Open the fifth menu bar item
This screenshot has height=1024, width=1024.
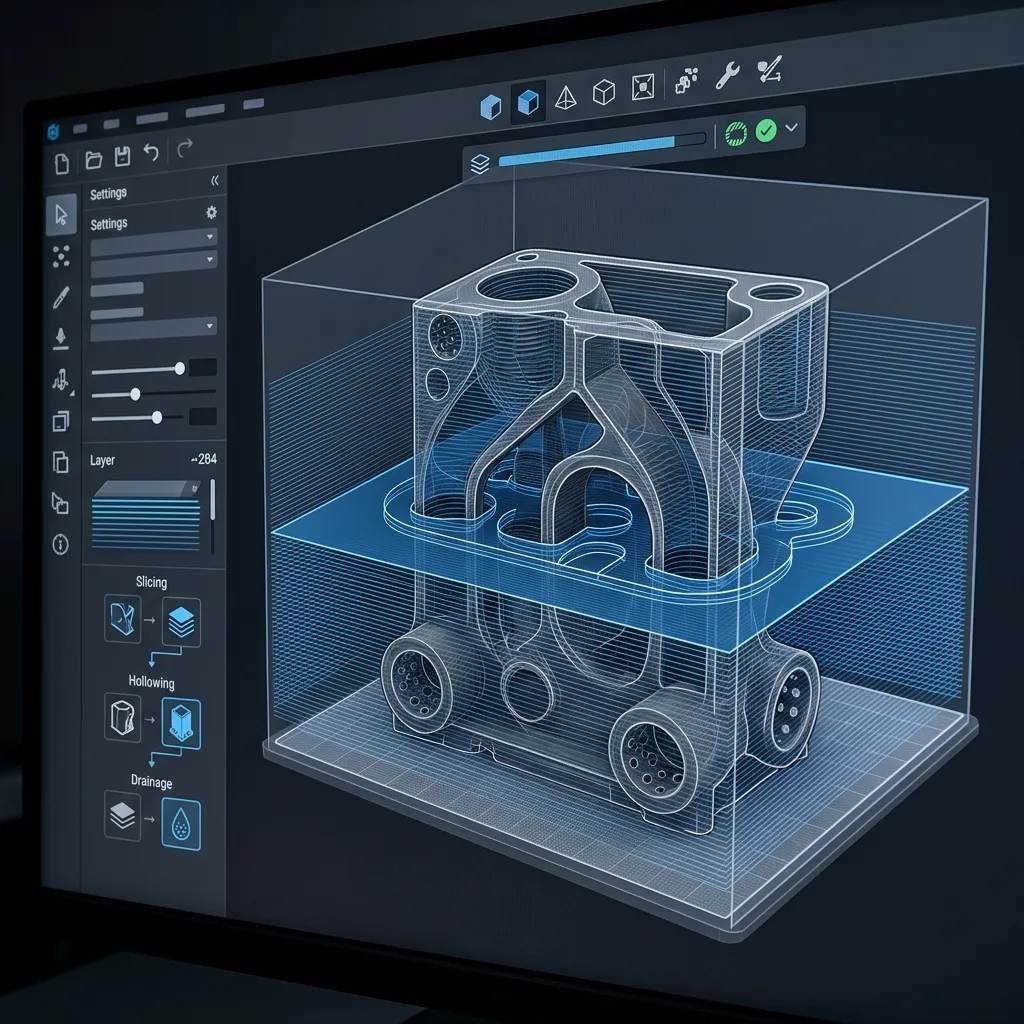coord(253,104)
